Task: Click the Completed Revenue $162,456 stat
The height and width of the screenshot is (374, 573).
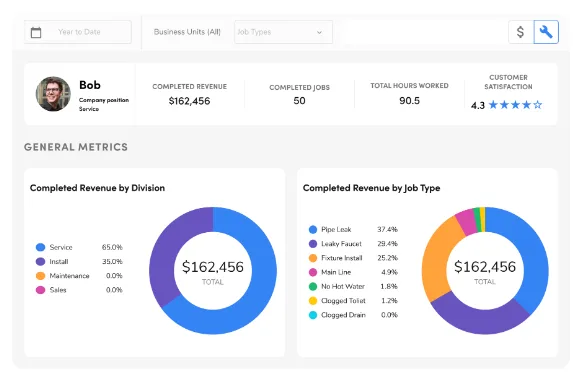Action: click(x=189, y=101)
